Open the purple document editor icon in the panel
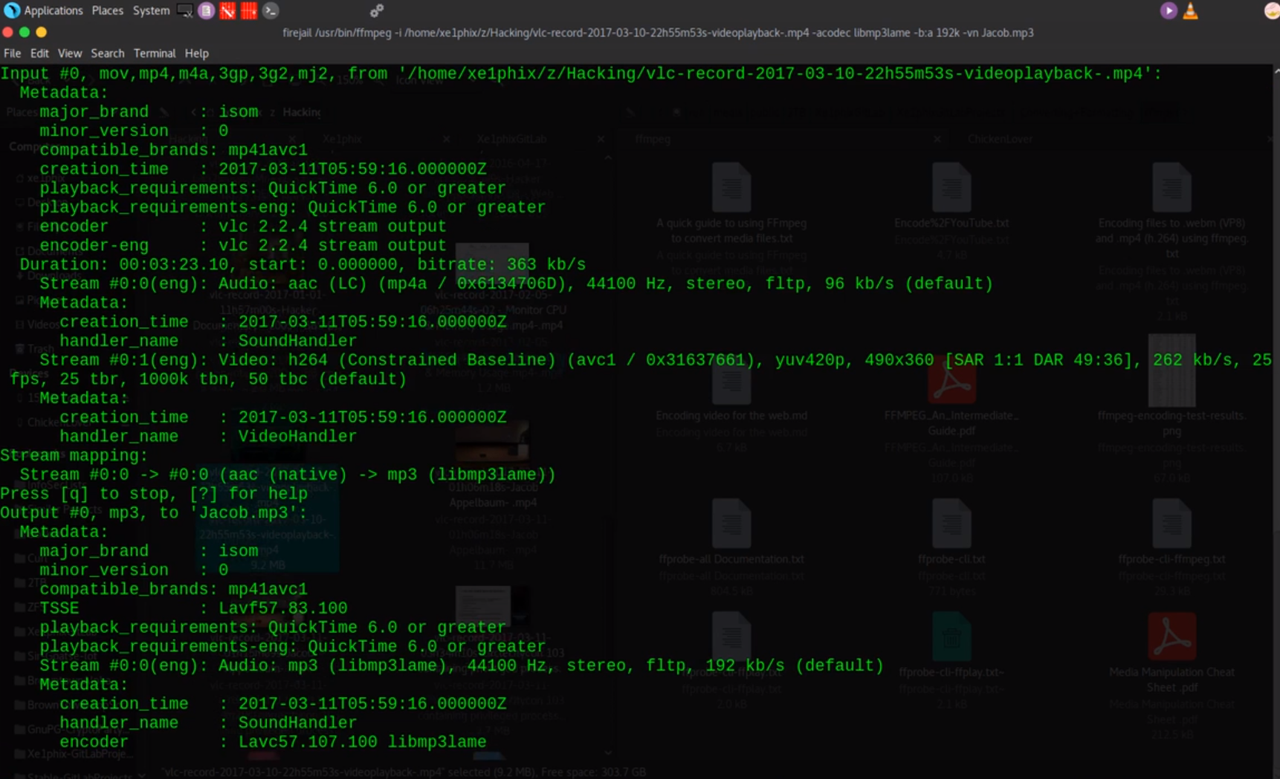Image resolution: width=1280 pixels, height=779 pixels. 205,11
